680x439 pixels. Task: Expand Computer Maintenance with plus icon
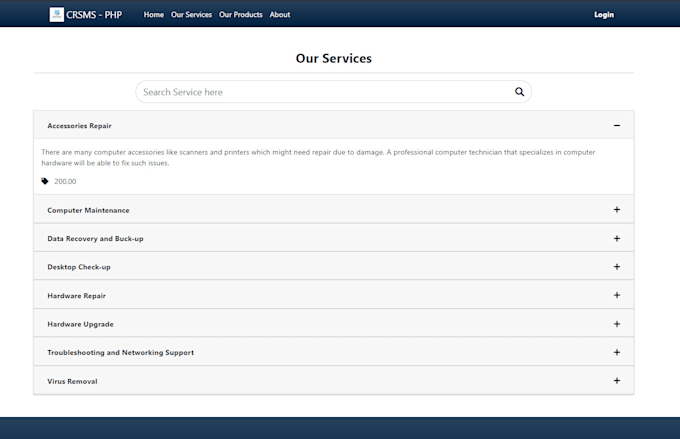(617, 210)
